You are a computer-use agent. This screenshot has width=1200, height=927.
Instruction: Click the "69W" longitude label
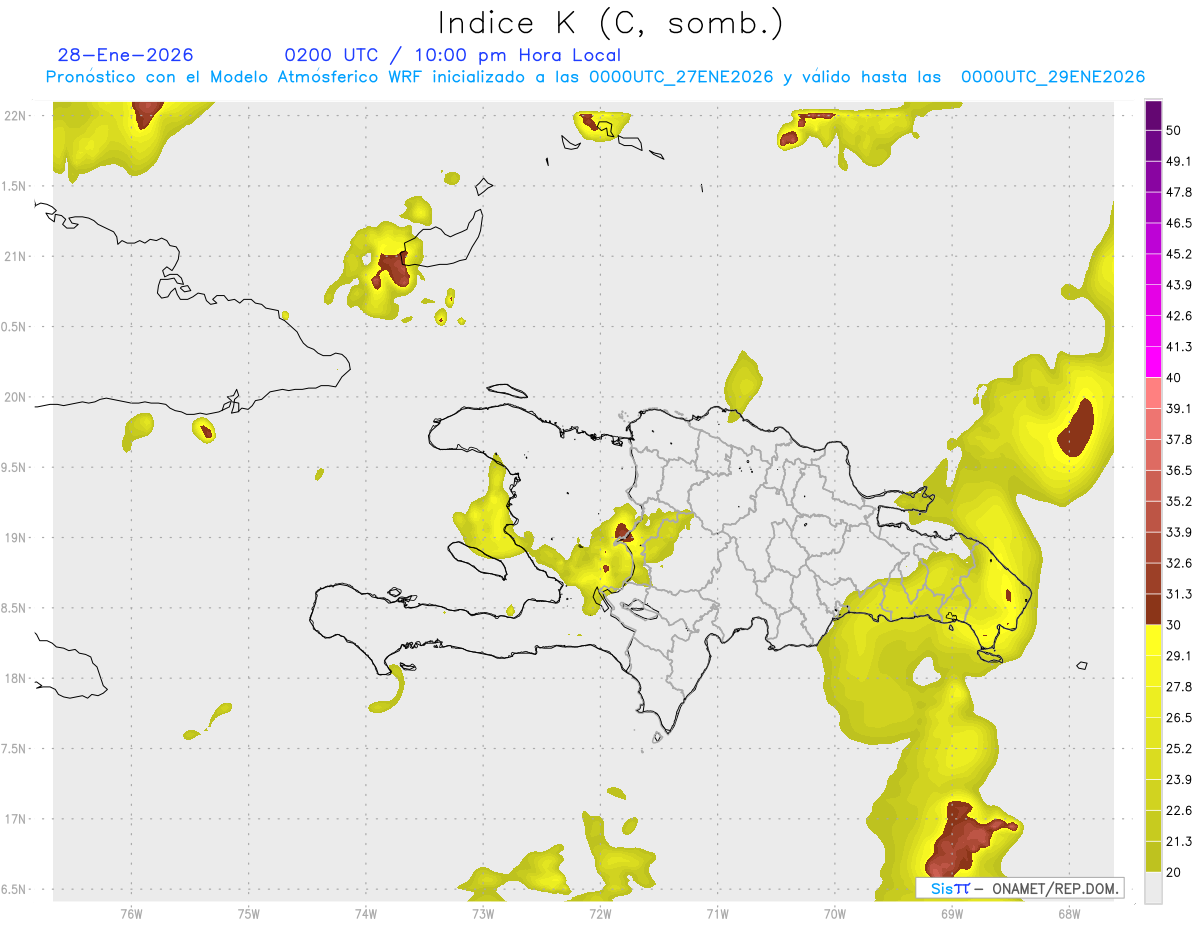click(x=951, y=913)
